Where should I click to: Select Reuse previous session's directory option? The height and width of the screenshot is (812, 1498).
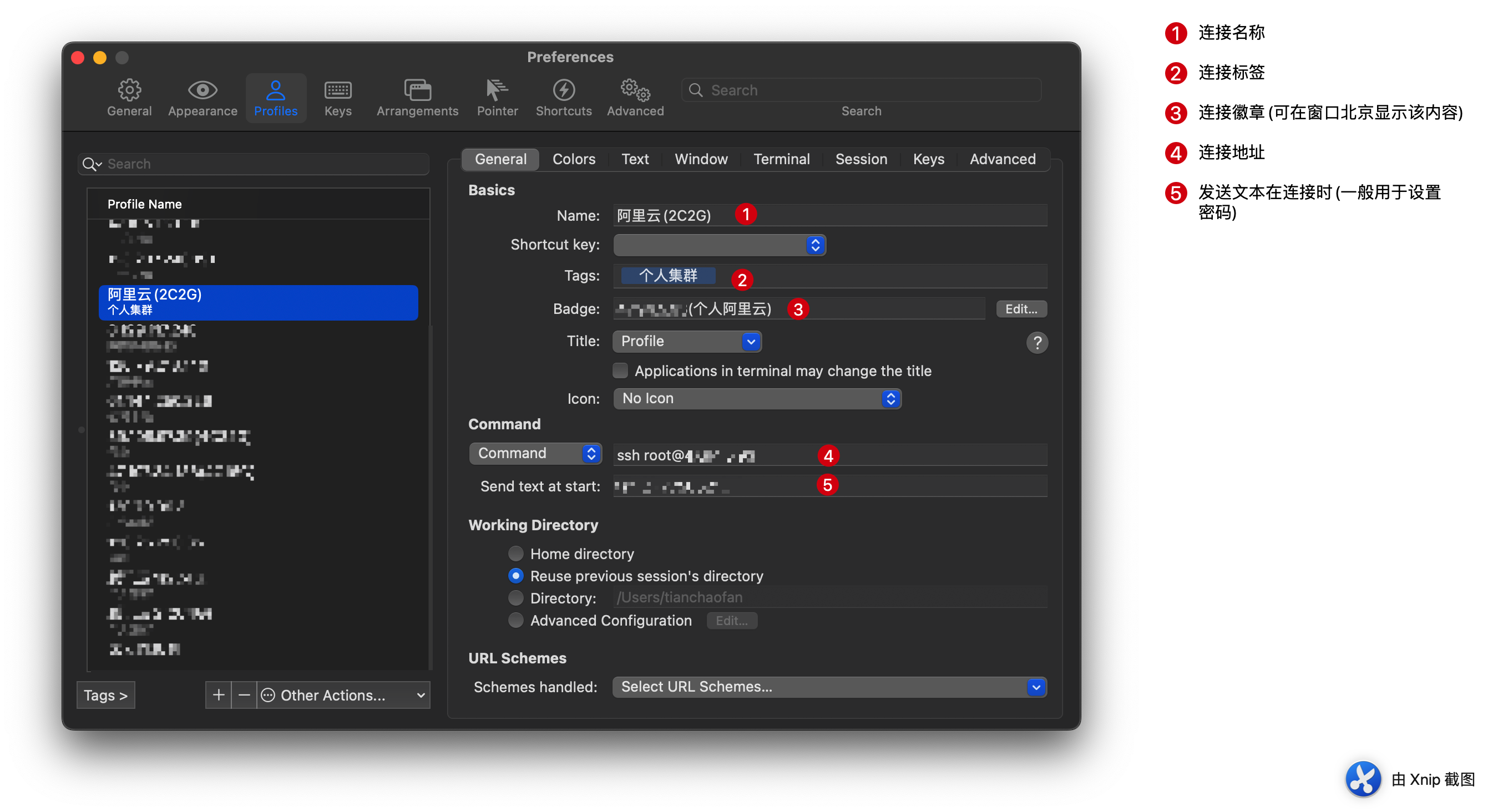(x=515, y=575)
